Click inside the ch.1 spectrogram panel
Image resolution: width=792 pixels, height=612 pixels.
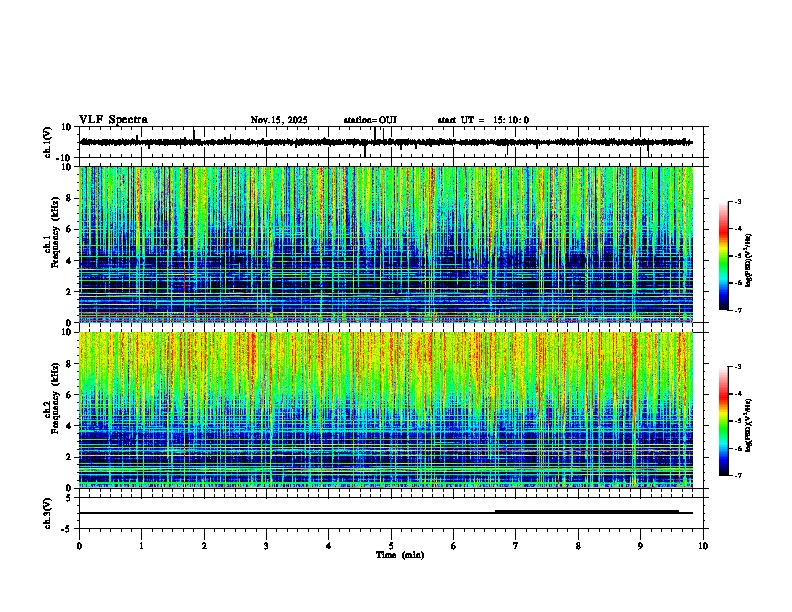(386, 244)
